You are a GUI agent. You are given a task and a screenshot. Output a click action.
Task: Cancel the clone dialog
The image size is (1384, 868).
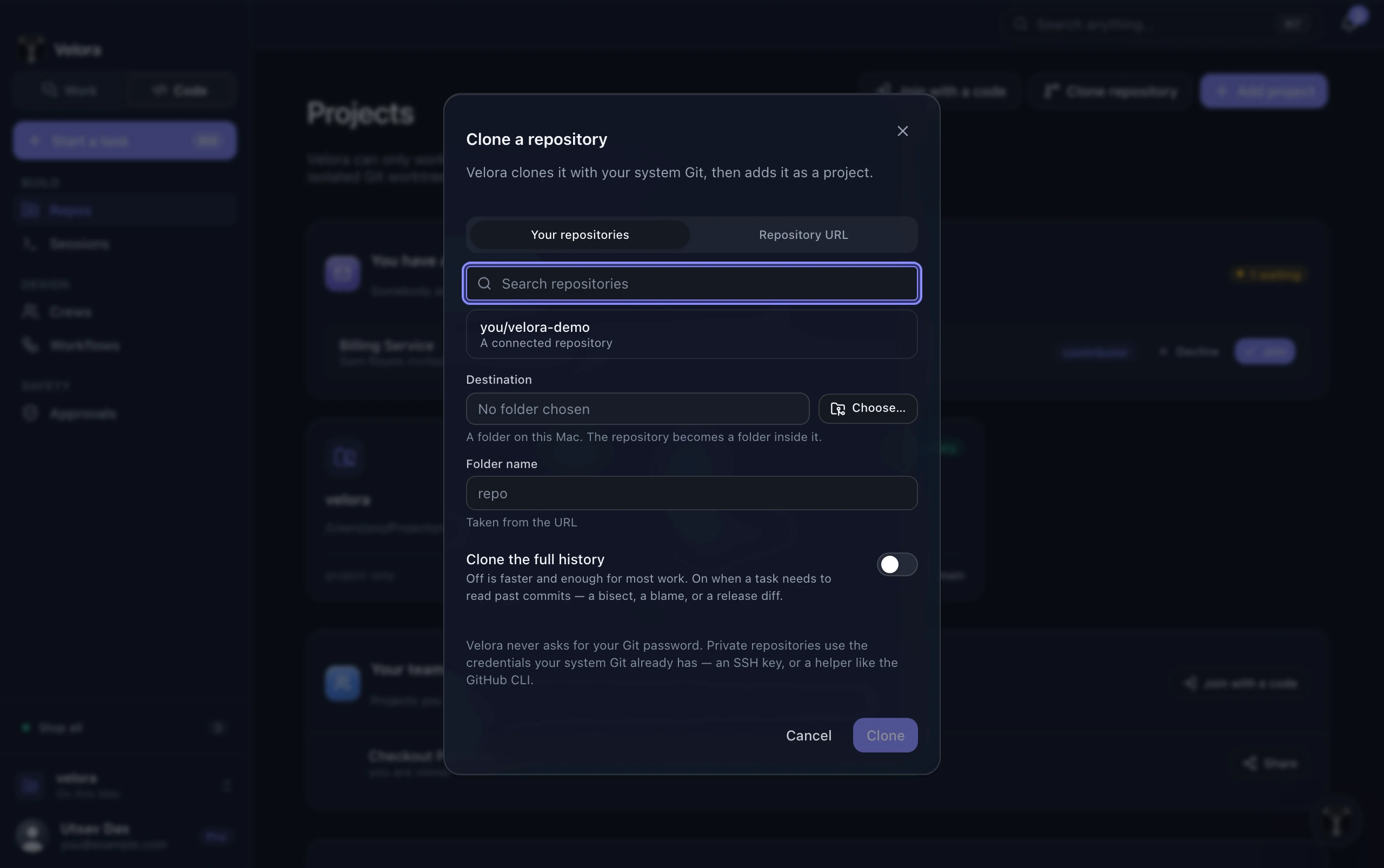tap(808, 736)
